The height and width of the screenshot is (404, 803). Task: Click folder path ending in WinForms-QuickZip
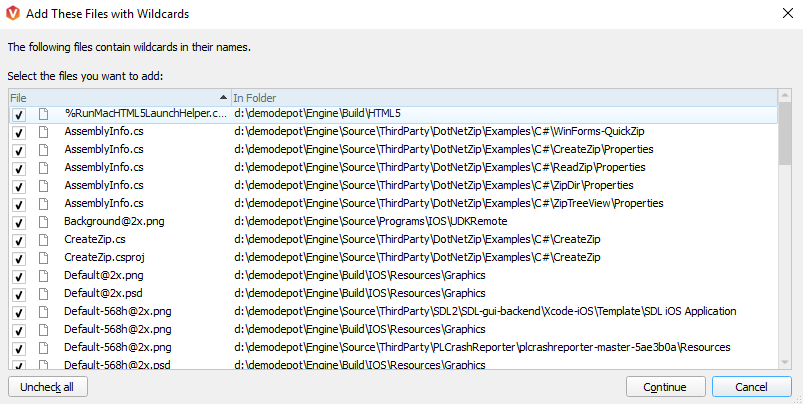click(439, 132)
